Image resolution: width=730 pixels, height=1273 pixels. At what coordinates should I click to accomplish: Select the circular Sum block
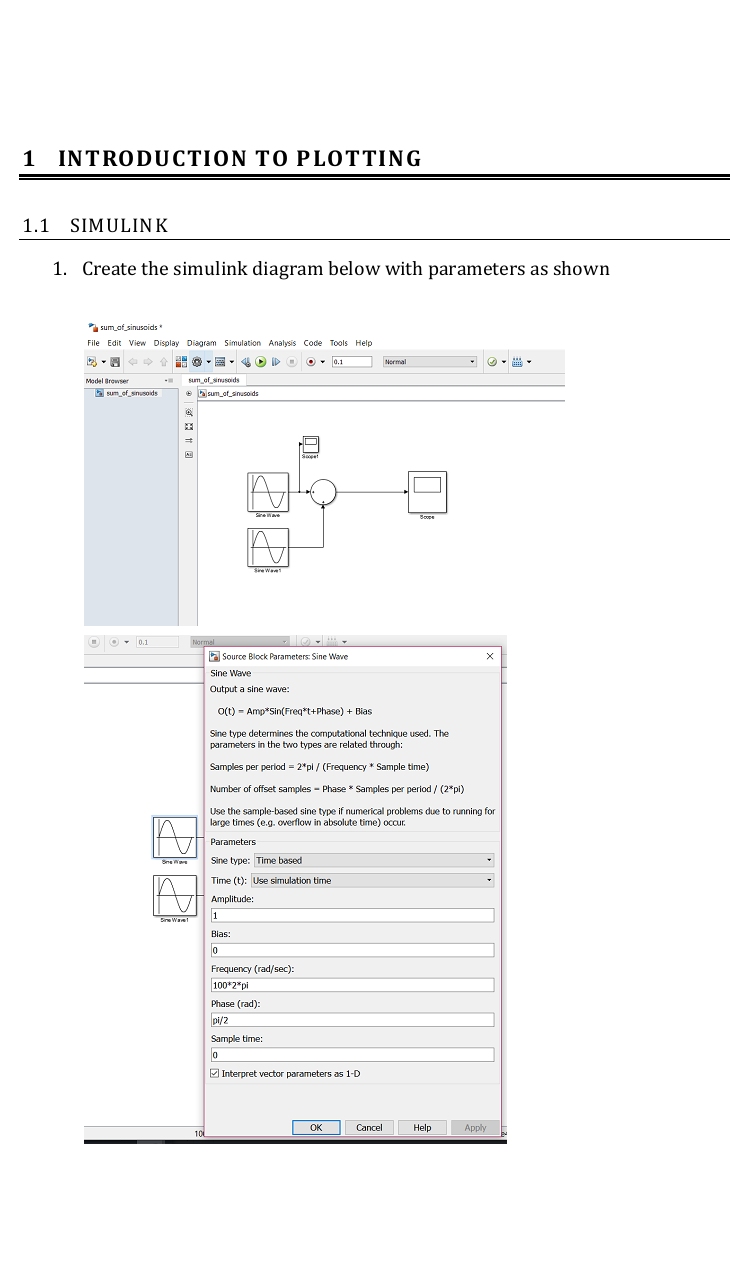(x=323, y=492)
